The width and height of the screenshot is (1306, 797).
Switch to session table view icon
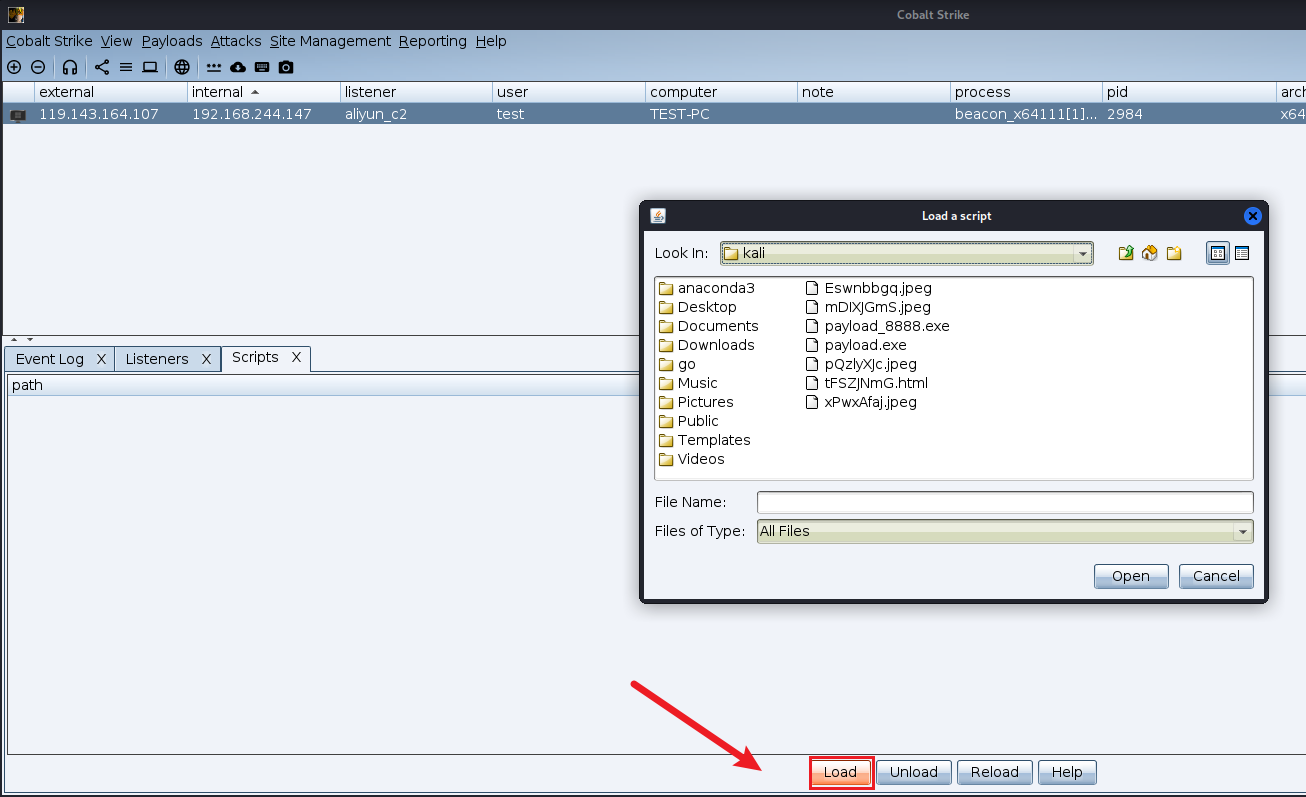pos(126,67)
